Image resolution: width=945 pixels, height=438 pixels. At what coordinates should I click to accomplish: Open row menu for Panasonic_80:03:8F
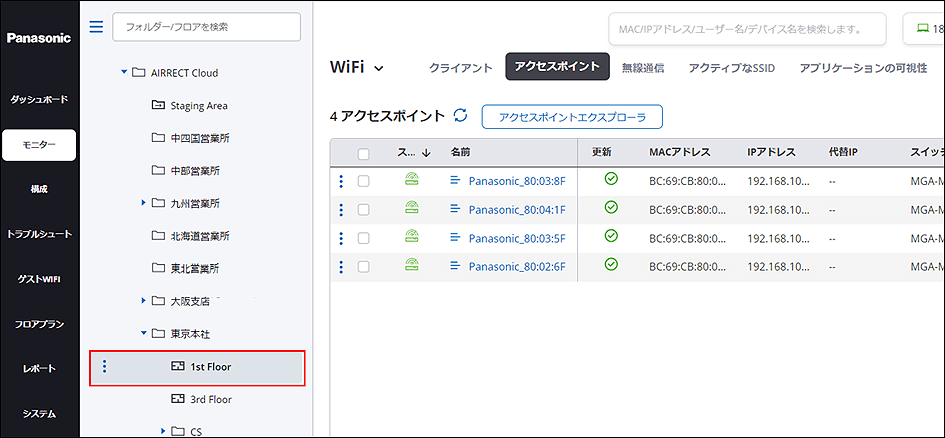click(x=341, y=181)
